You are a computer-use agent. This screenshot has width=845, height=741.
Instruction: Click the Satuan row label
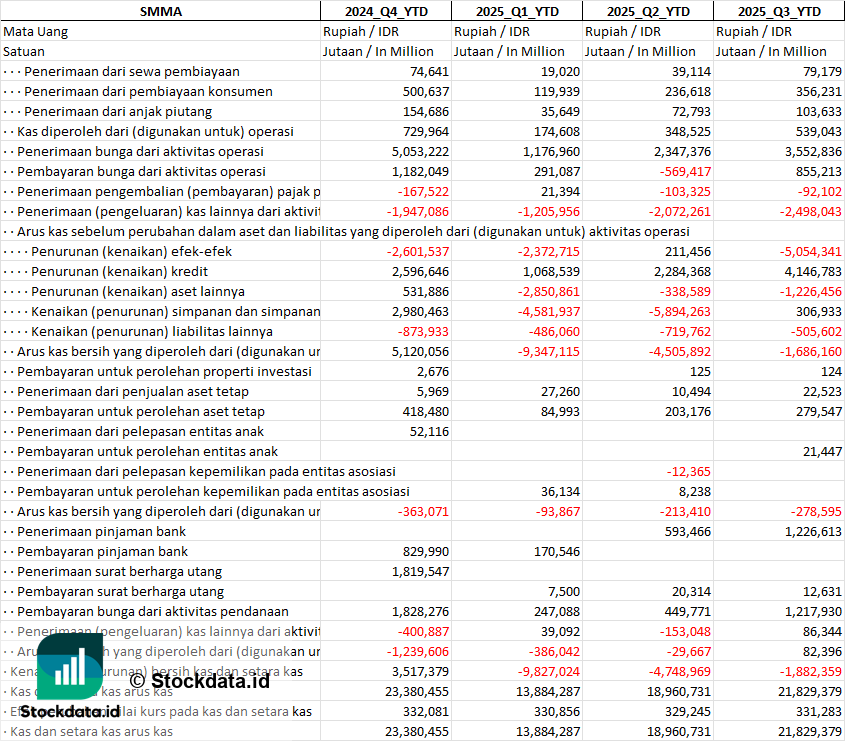[24, 52]
